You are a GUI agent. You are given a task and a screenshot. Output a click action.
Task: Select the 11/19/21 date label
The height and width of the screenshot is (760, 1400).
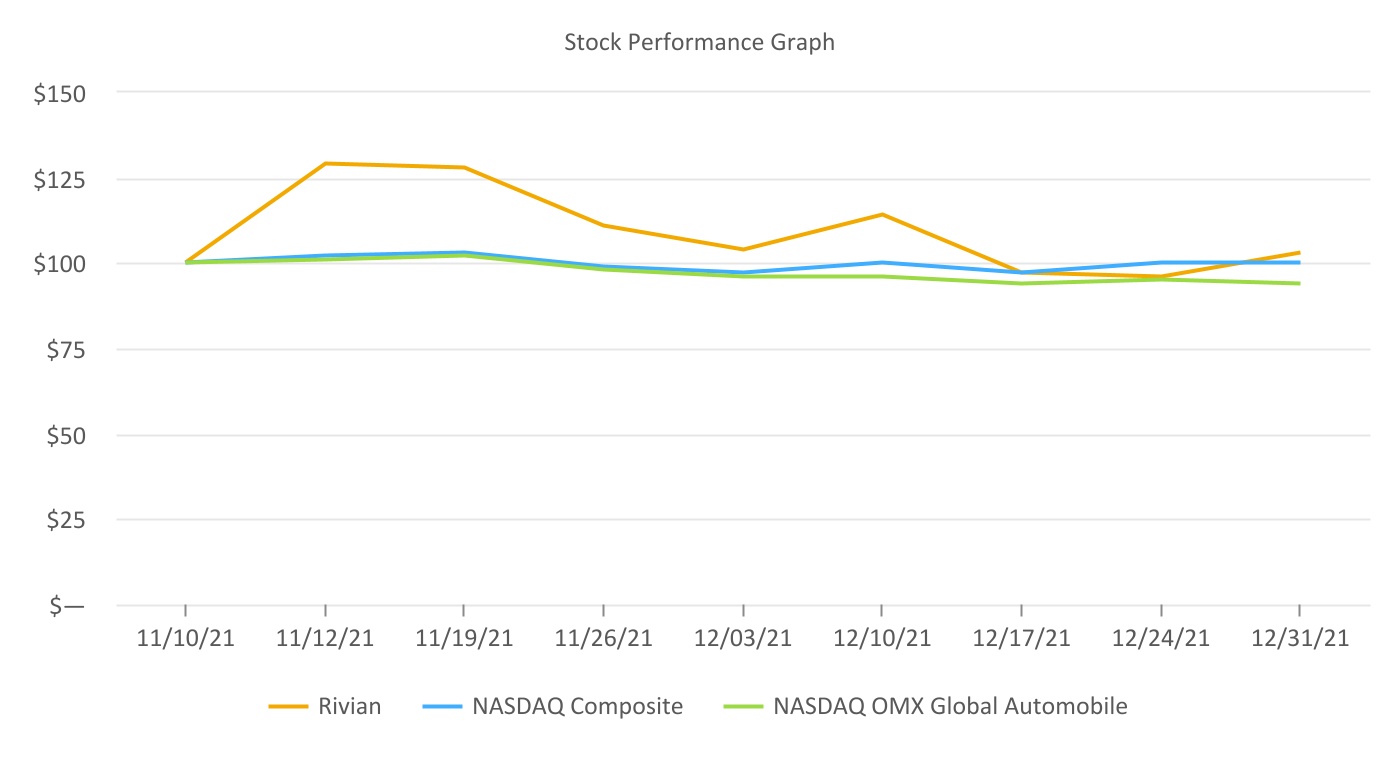click(x=464, y=639)
